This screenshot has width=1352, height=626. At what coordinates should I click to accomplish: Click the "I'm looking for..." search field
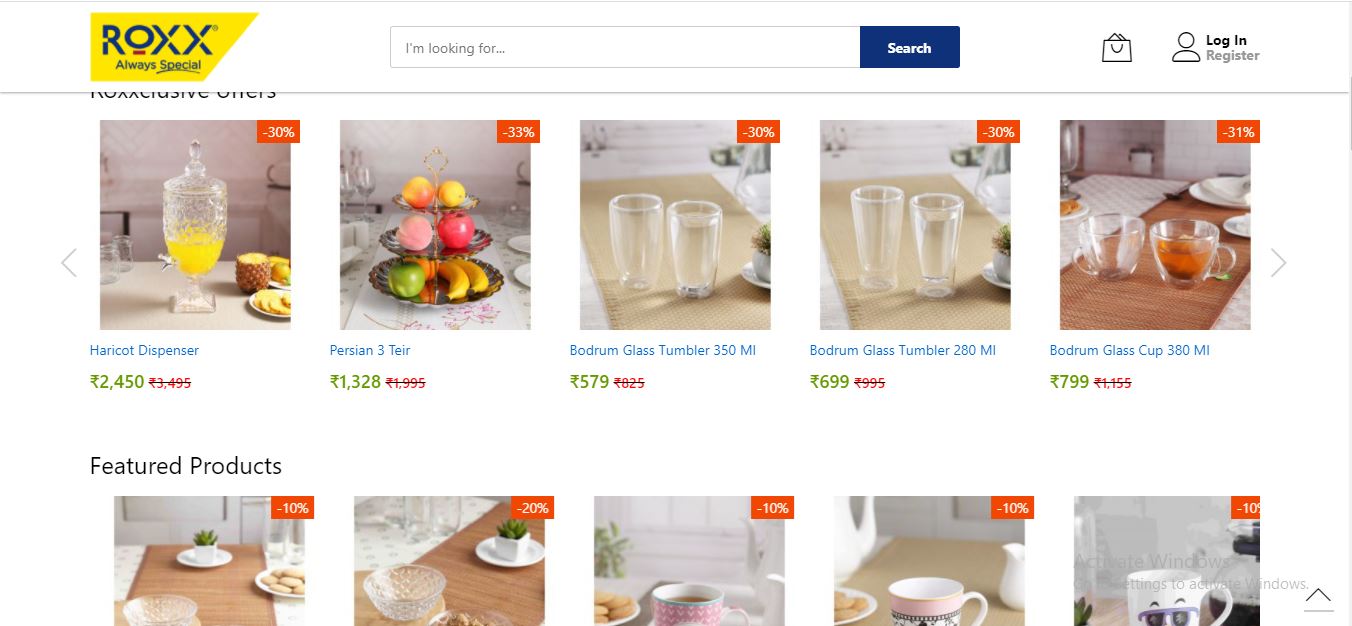tap(625, 48)
